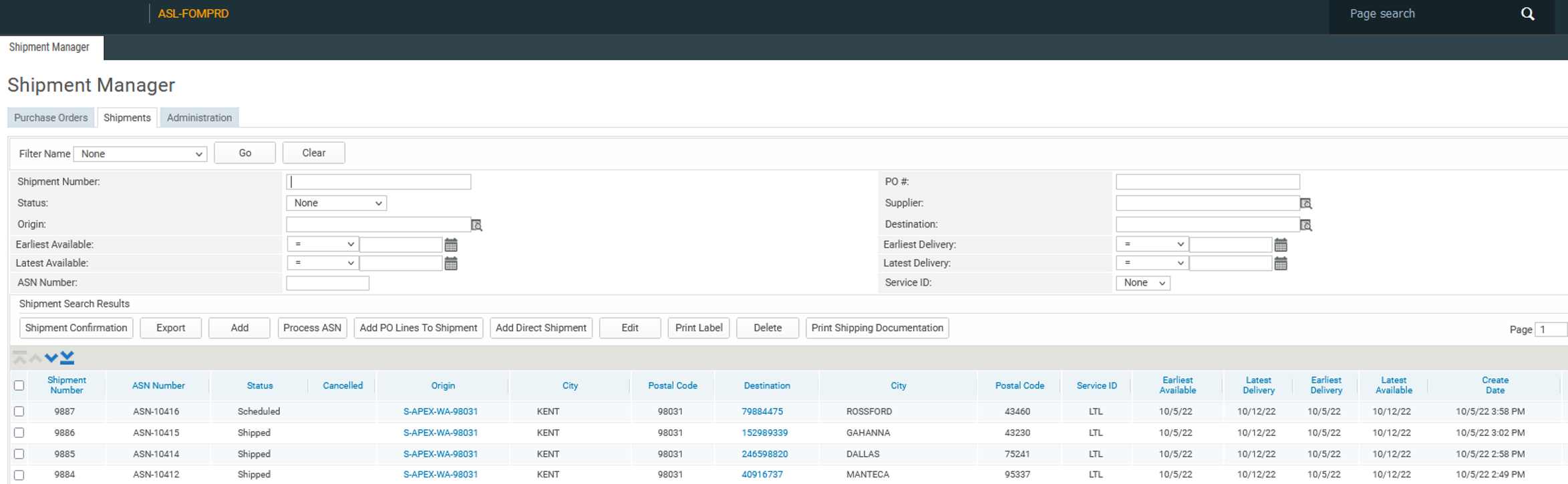Focus the Earliest Available date field
This screenshot has width=1568, height=484.
click(401, 244)
